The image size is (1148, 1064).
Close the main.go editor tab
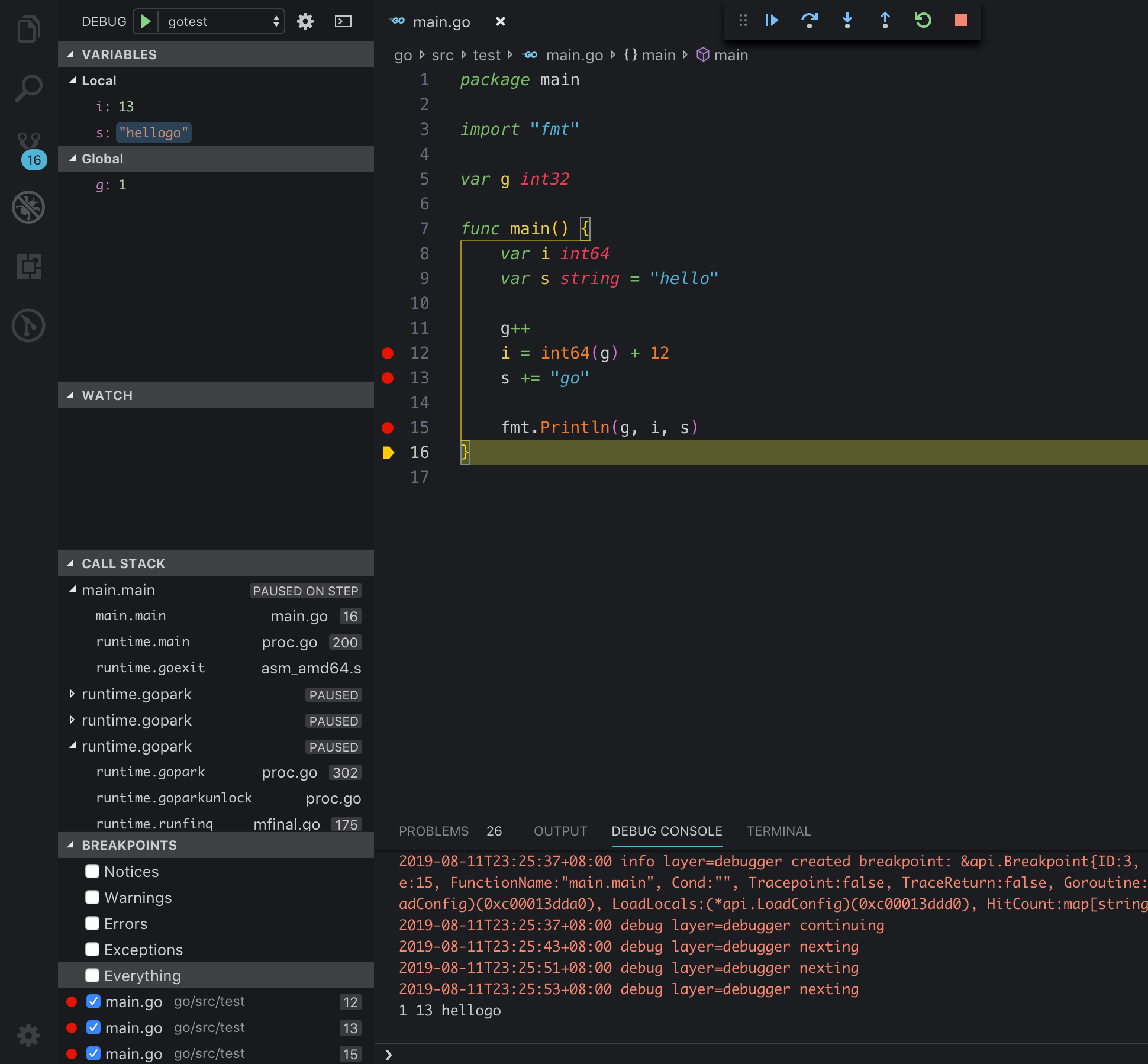501,21
